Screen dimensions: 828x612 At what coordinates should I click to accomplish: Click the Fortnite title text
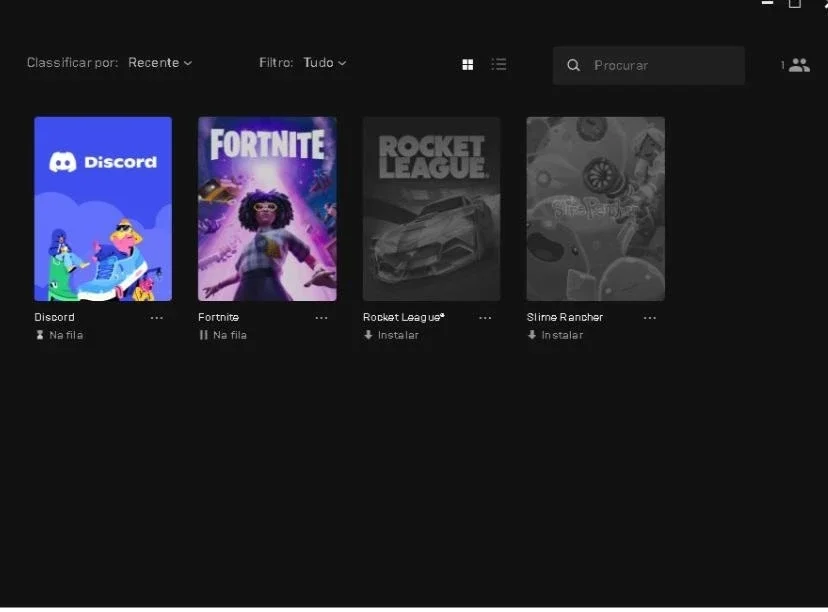click(x=219, y=317)
